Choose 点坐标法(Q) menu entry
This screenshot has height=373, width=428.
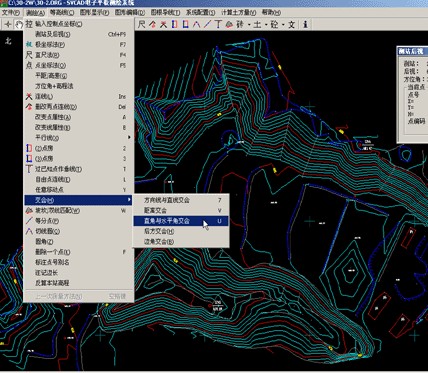(x=78, y=65)
